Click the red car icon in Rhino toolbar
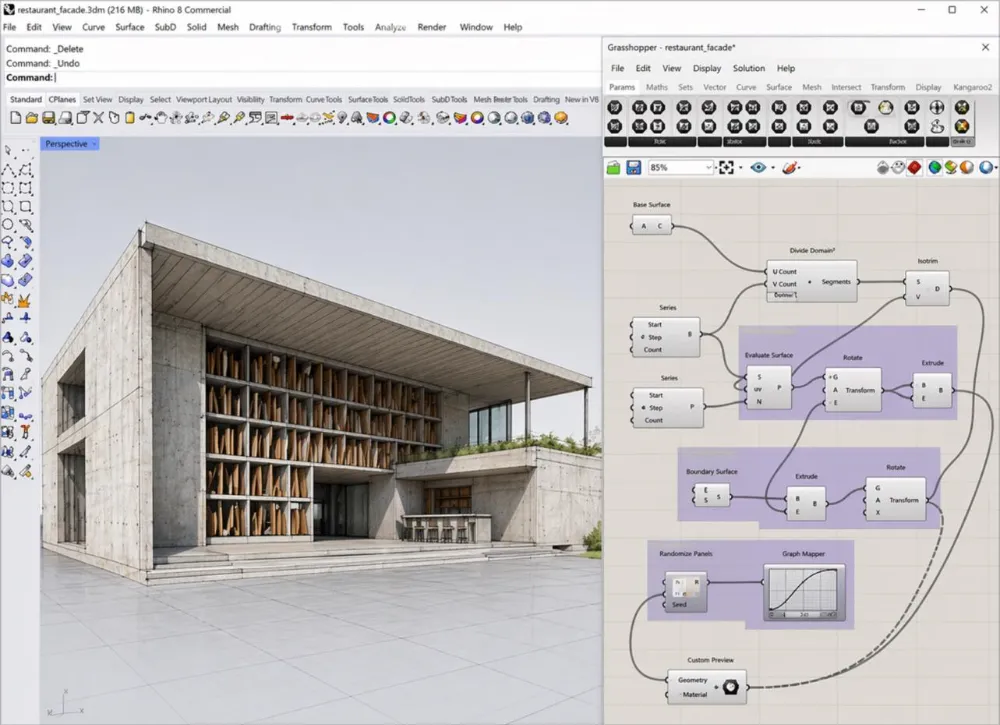Image resolution: width=1000 pixels, height=725 pixels. click(x=287, y=118)
